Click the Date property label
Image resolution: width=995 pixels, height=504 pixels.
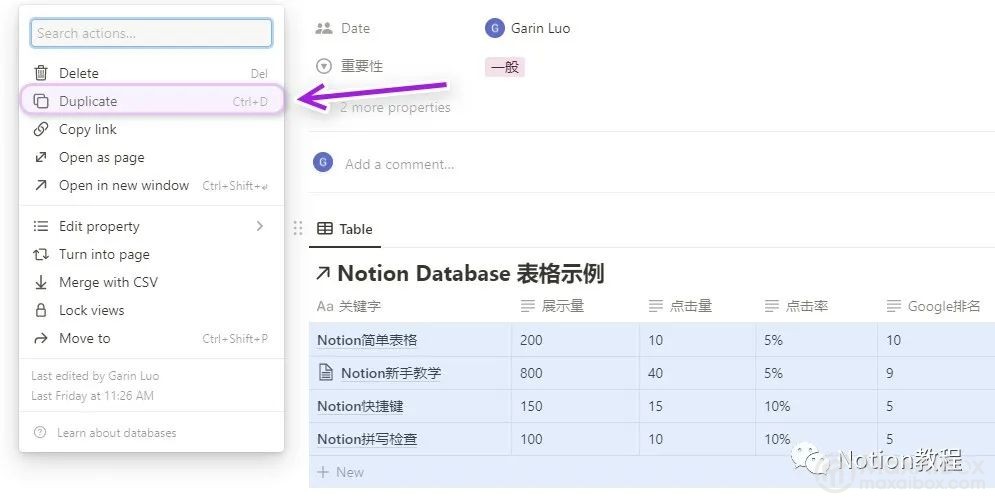(355, 28)
